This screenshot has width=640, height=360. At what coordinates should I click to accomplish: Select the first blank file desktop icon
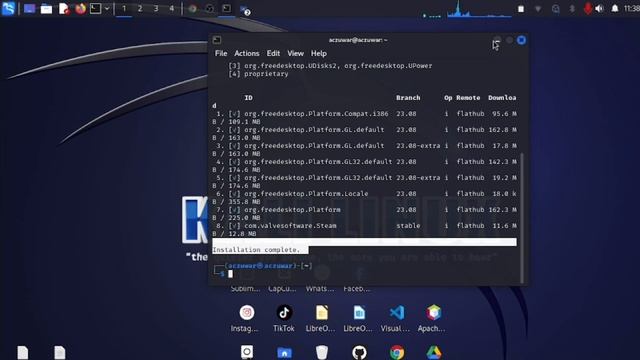(x=23, y=352)
